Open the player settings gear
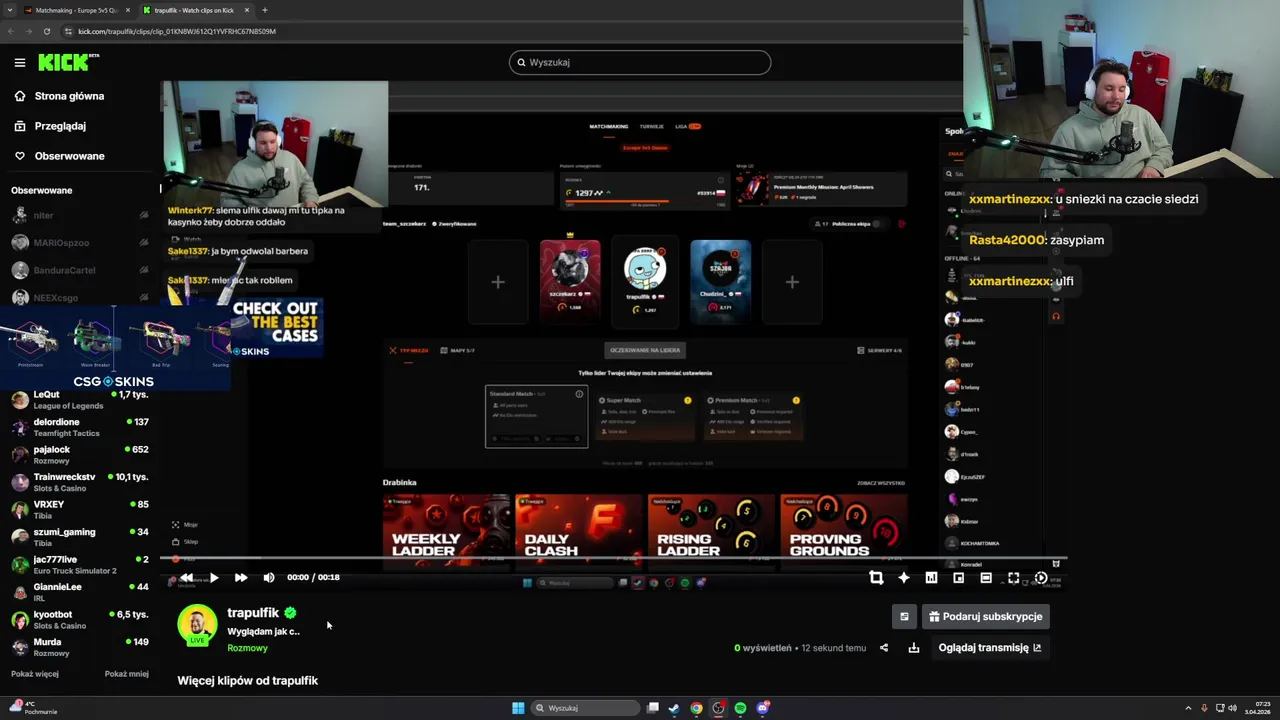This screenshot has width=1280, height=720. coord(1040,577)
